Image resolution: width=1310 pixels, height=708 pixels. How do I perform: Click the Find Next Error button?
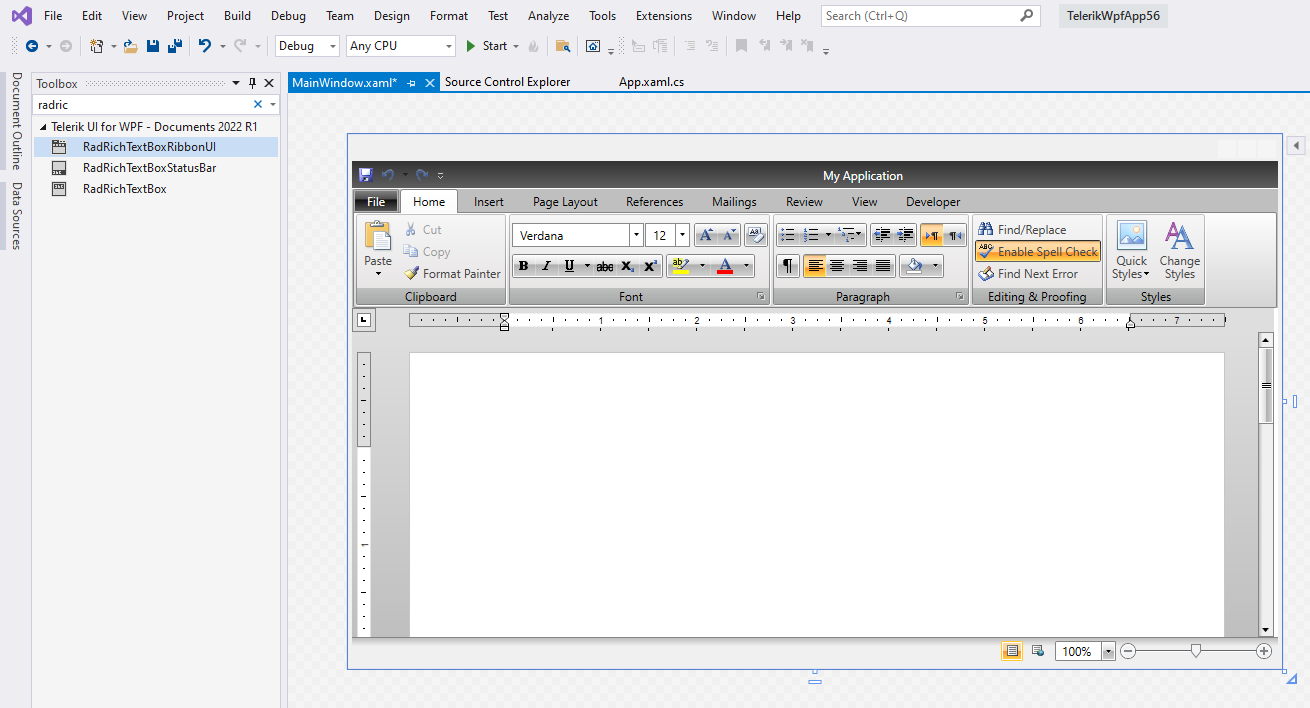pos(1037,273)
